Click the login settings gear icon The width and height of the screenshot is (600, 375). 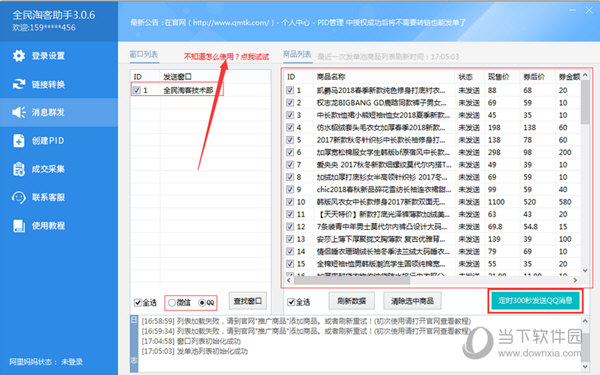(19, 55)
